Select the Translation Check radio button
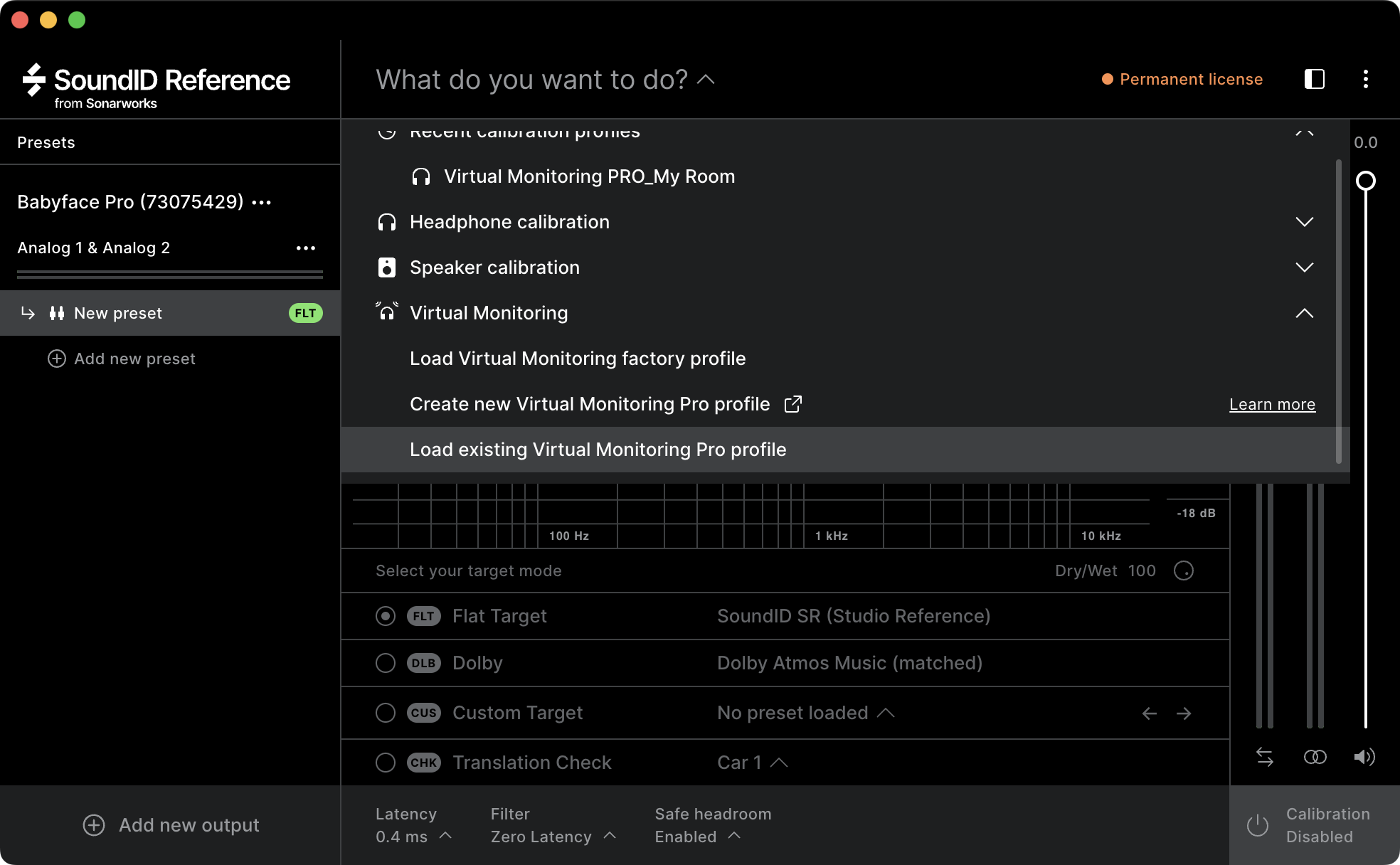 386,763
